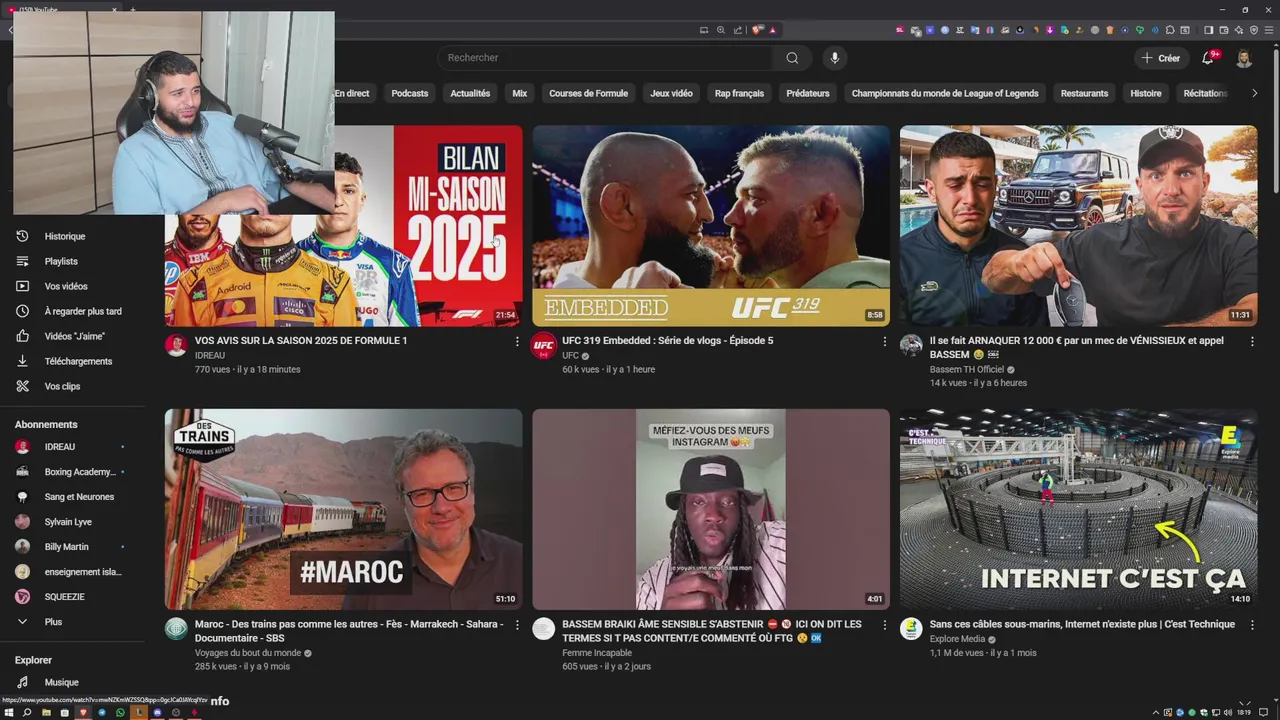Click the Créer button
This screenshot has width=1280, height=720.
(1161, 58)
